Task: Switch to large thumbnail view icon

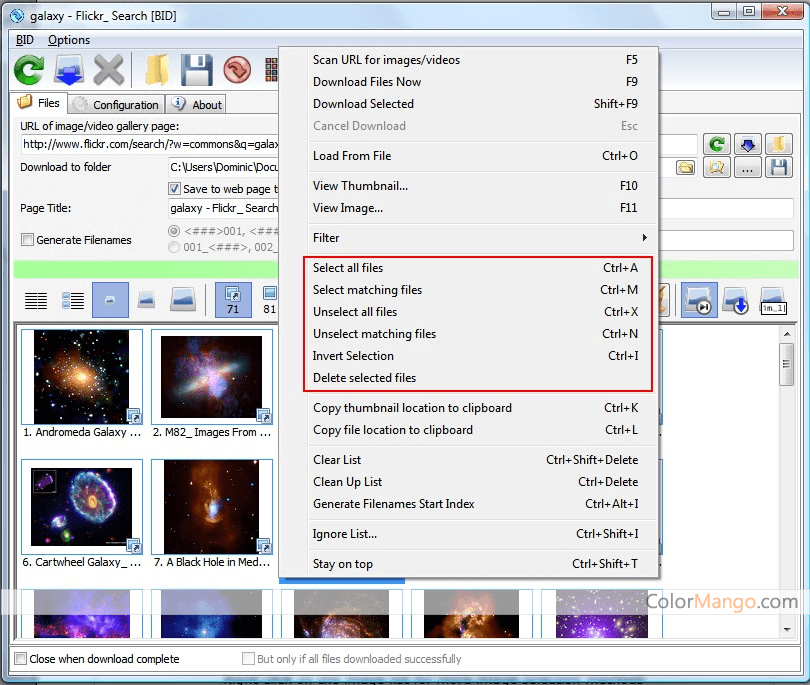Action: [x=182, y=299]
